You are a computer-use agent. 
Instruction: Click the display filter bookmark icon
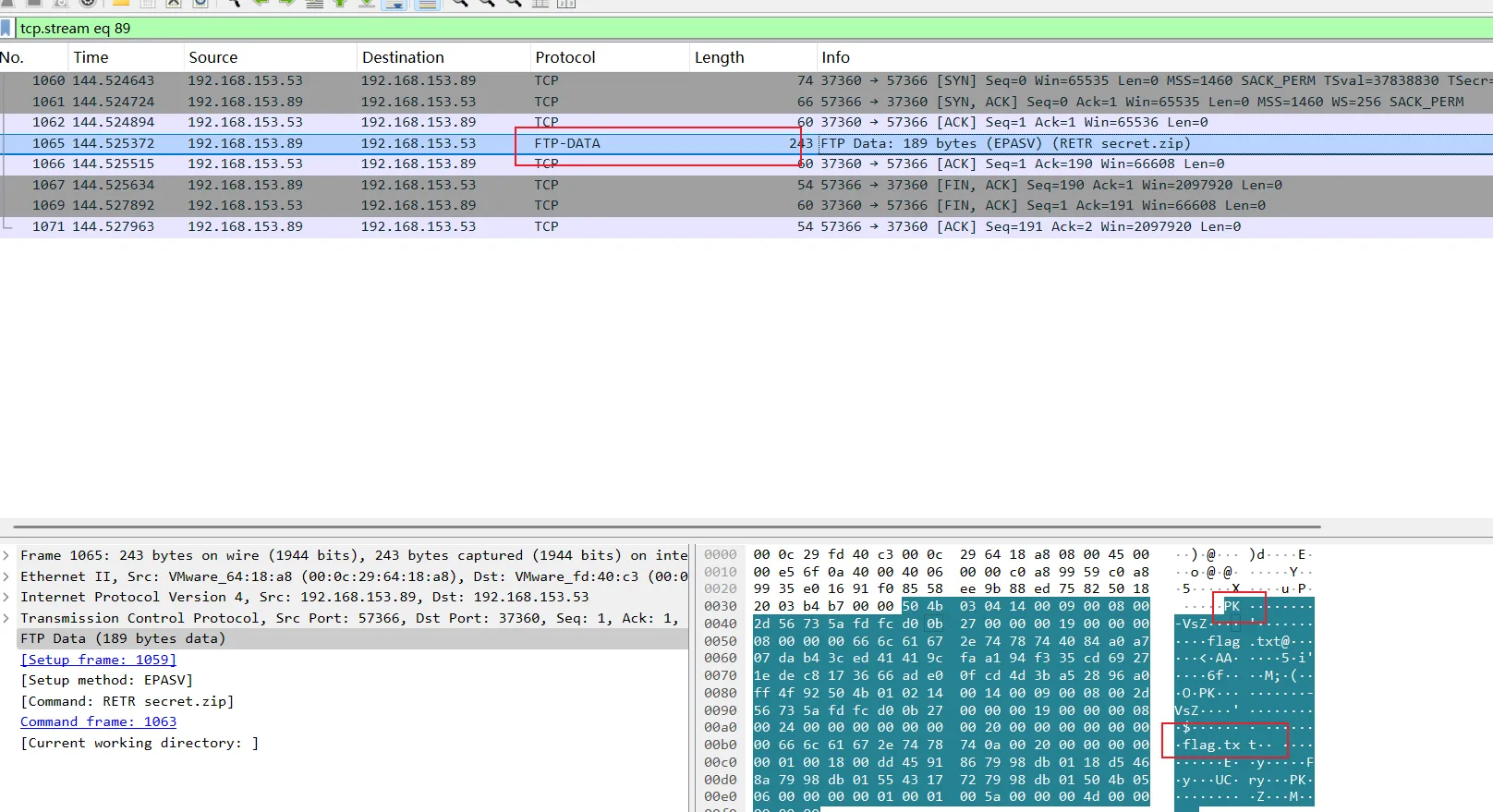click(6, 29)
